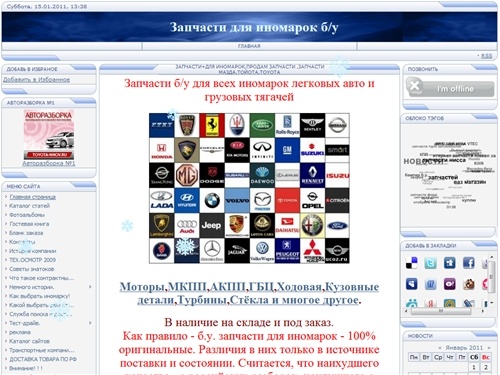Click the Delicious bookmark icon
Screen dimensions: 500x375
(x=412, y=263)
